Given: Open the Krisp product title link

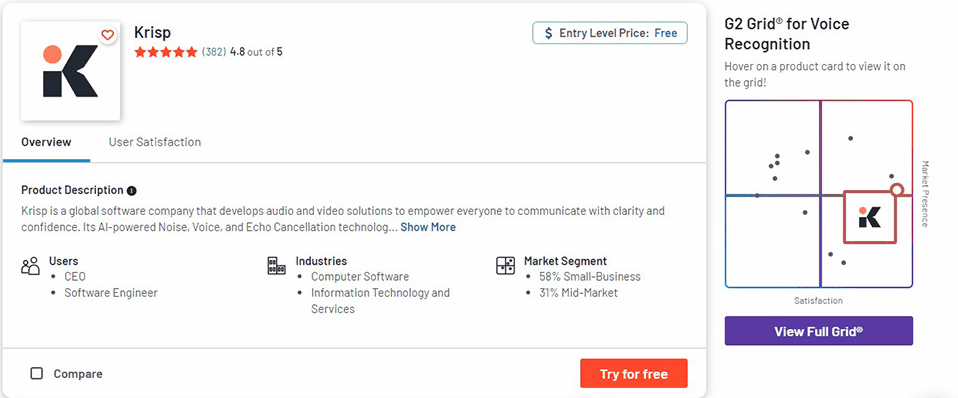Looking at the screenshot, I should 152,33.
